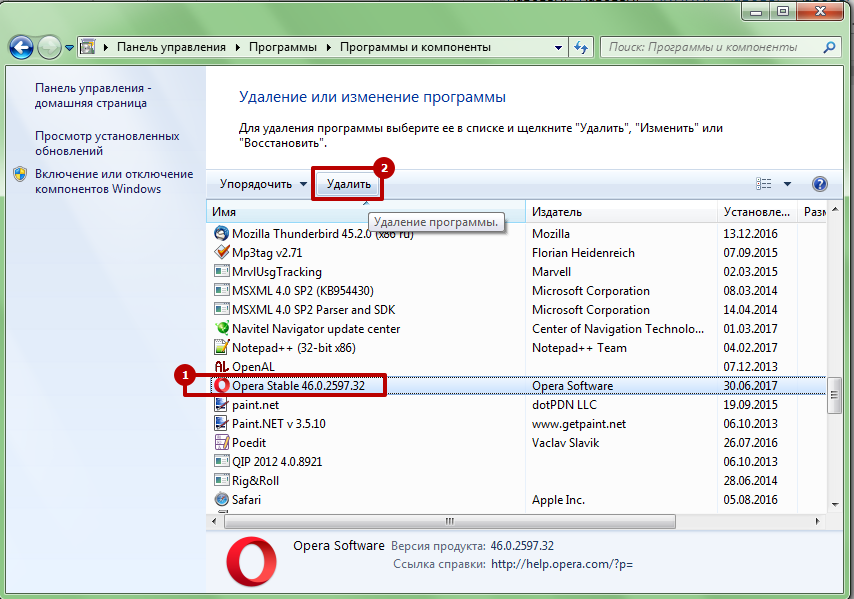Open the 'Упорядочить' menu
Viewport: 854px width, 599px height.
263,184
